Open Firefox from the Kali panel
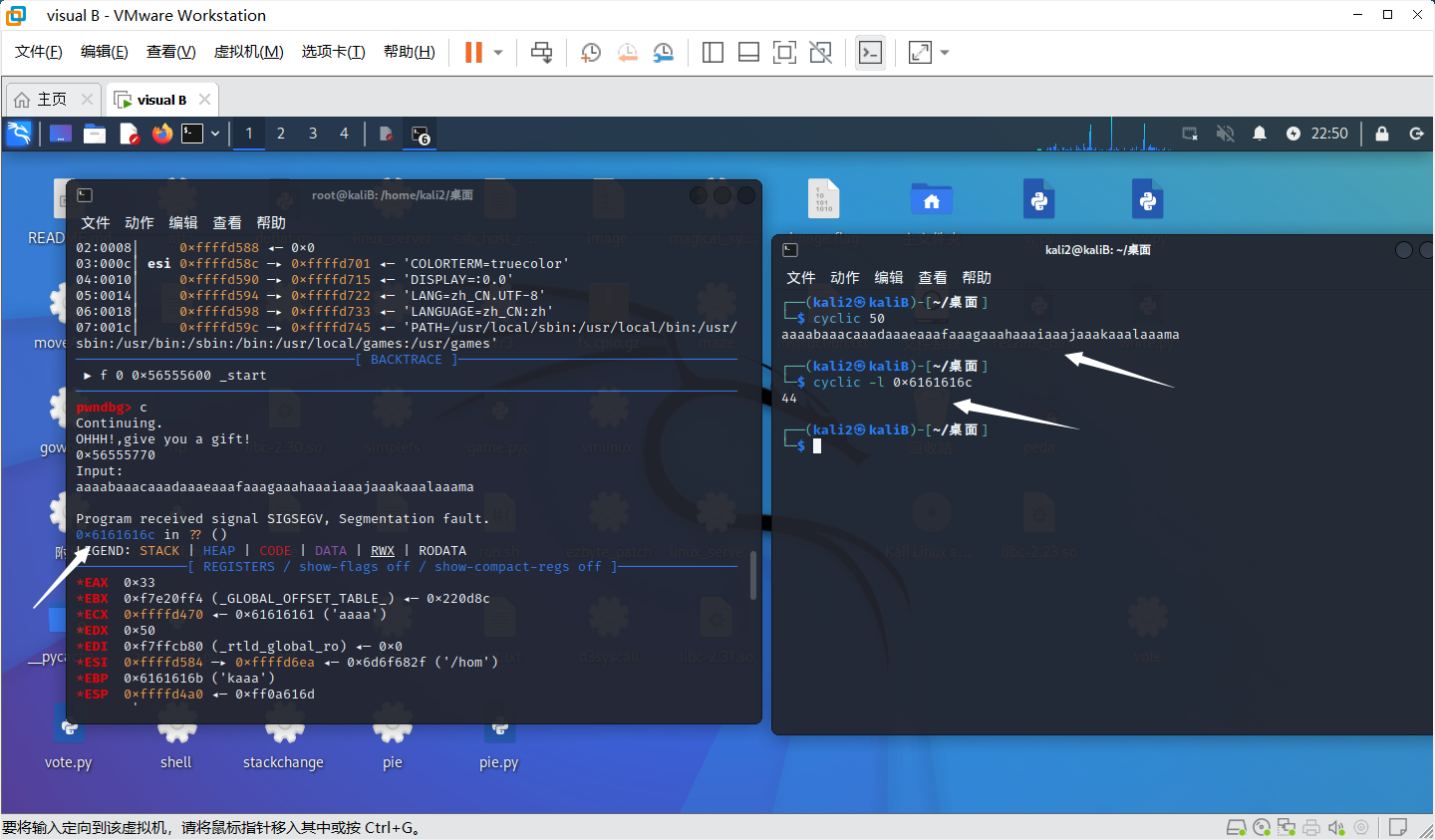This screenshot has height=840, width=1435. point(161,134)
